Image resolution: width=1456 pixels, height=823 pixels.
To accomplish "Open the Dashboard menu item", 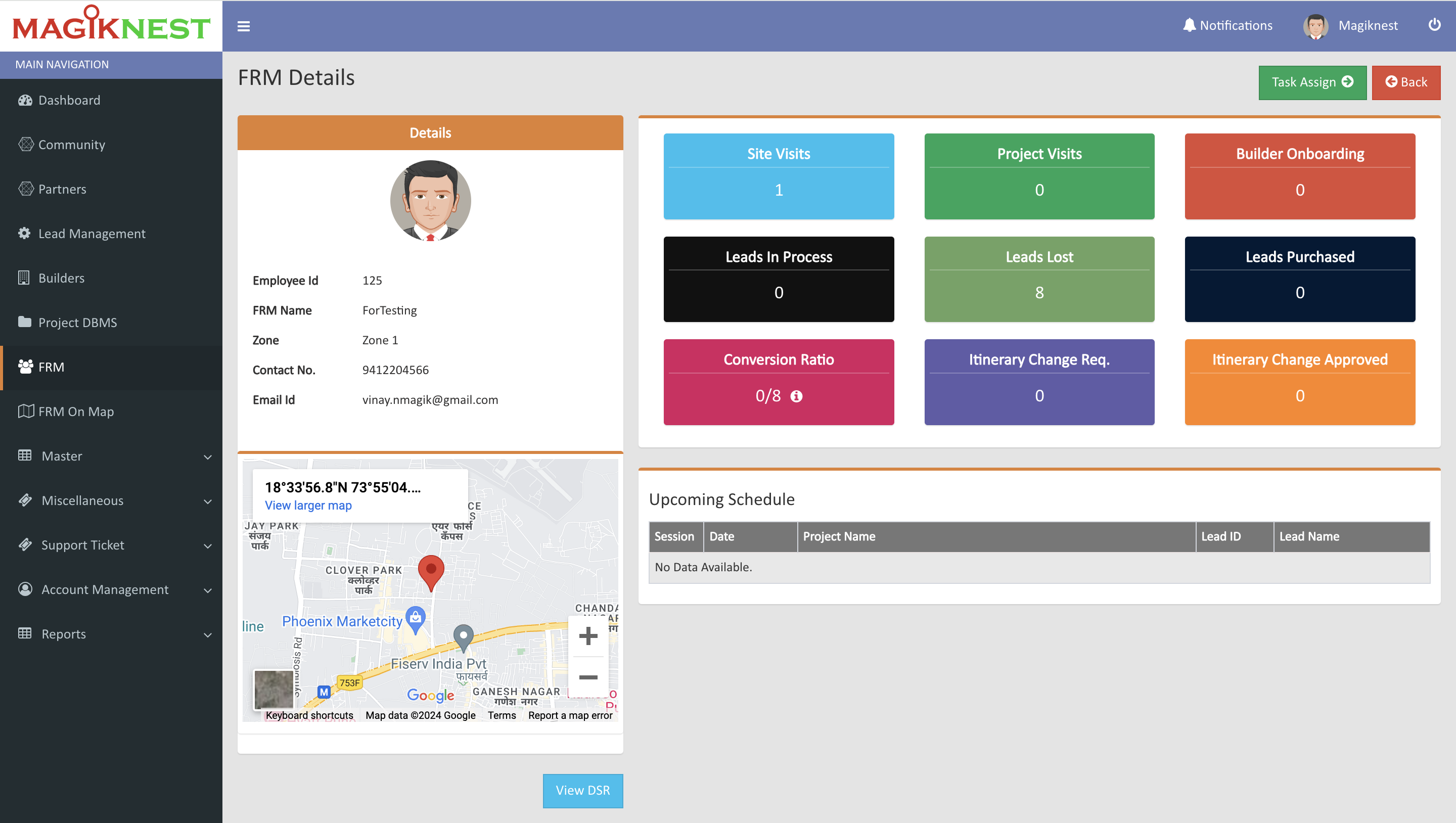I will 111,100.
